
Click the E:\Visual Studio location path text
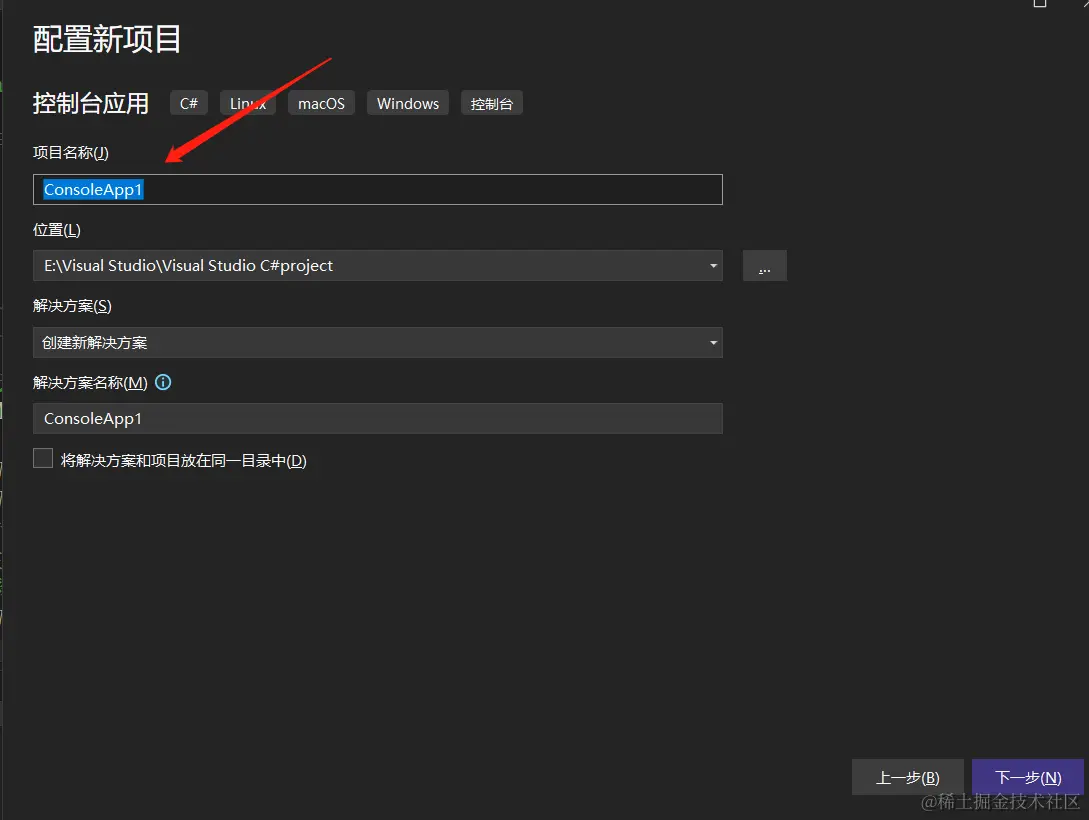pyautogui.click(x=188, y=265)
